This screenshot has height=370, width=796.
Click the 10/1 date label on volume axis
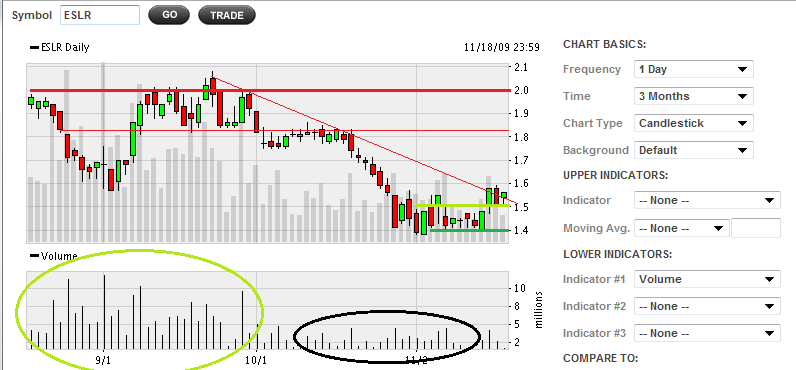pos(256,360)
